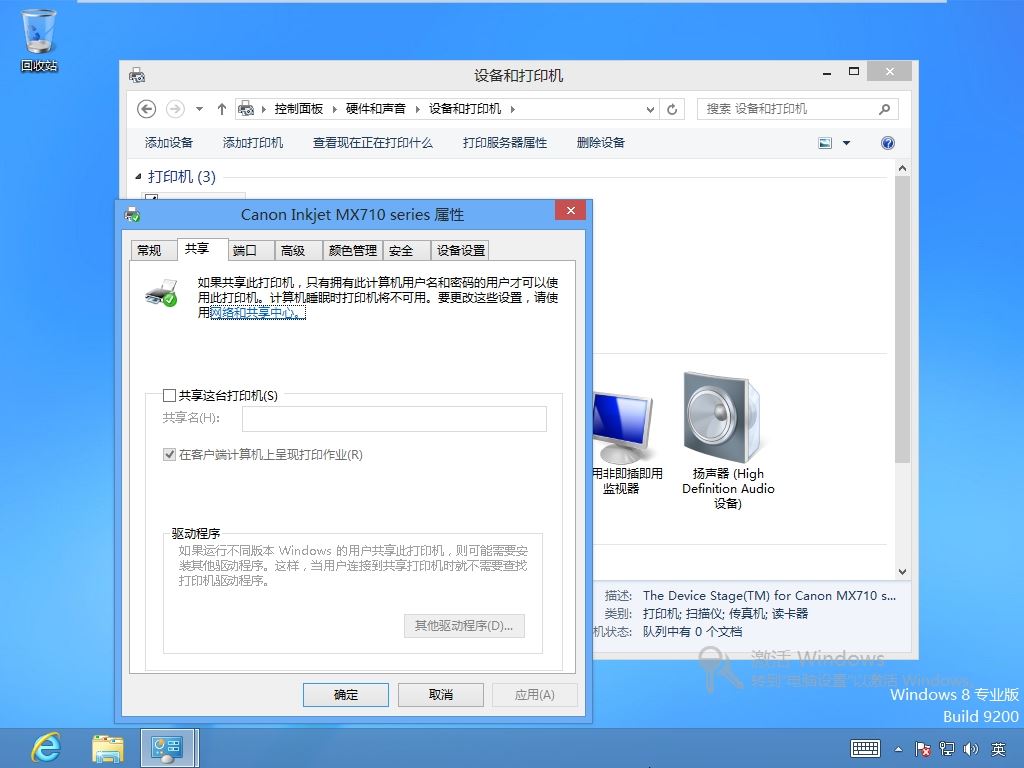Click 添加设备 toolbar command

168,142
